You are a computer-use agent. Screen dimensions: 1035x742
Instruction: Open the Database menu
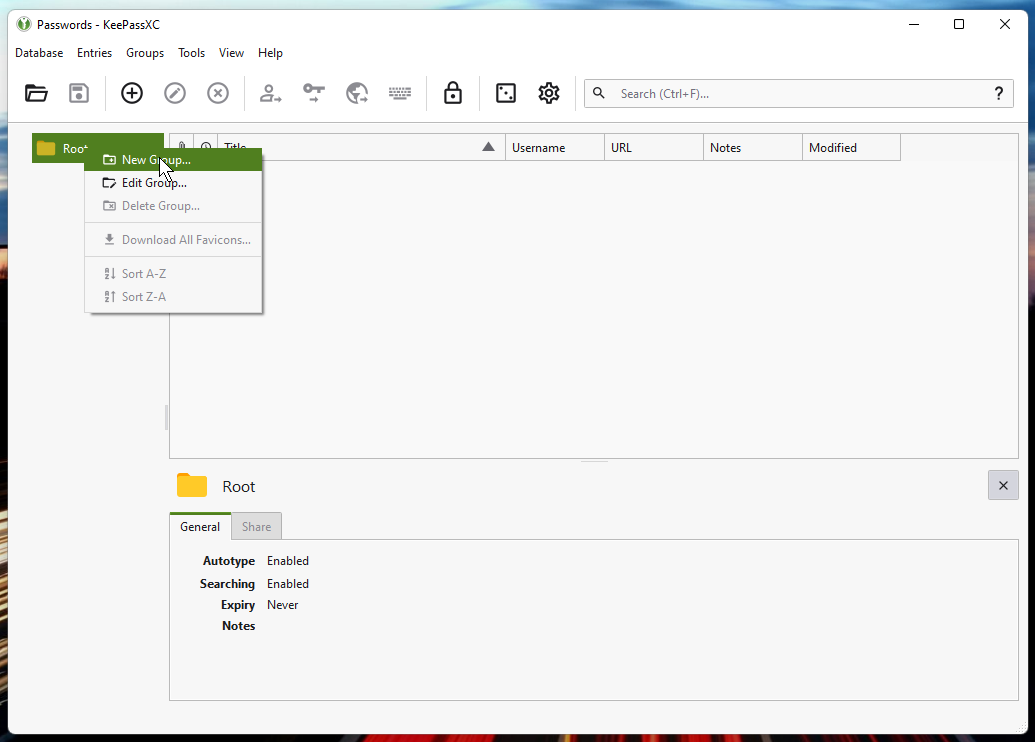(x=39, y=53)
